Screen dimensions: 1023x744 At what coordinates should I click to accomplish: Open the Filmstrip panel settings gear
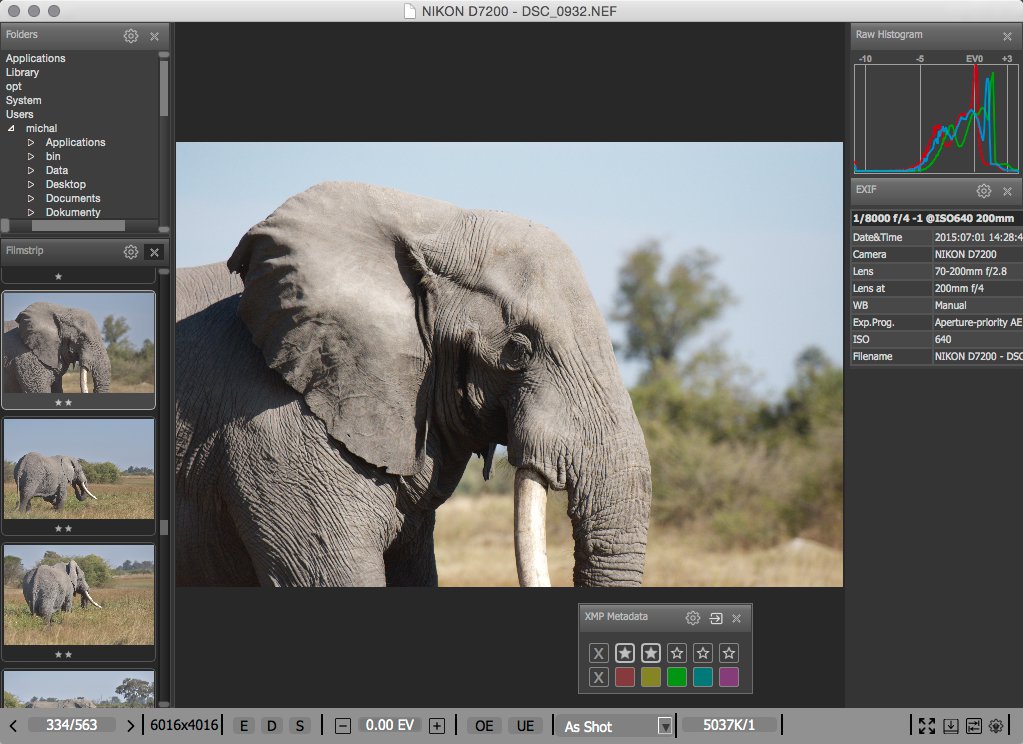(131, 252)
